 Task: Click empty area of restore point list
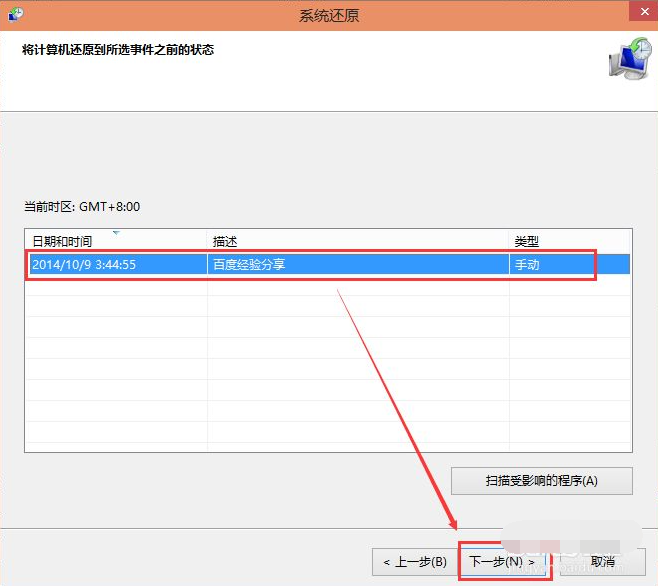[328, 363]
